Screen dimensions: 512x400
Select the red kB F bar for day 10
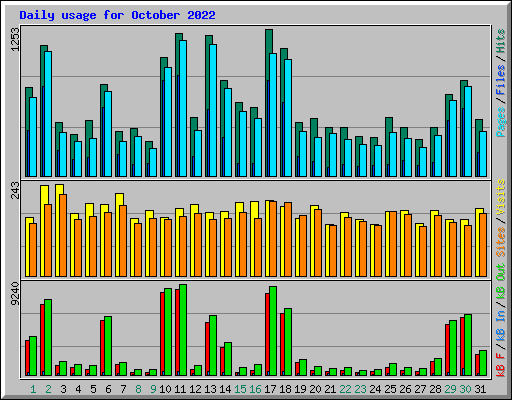coord(162,334)
